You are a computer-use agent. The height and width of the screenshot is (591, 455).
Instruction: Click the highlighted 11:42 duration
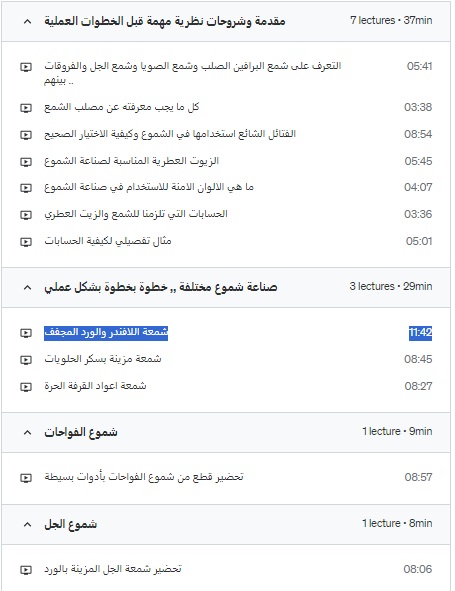click(x=420, y=333)
